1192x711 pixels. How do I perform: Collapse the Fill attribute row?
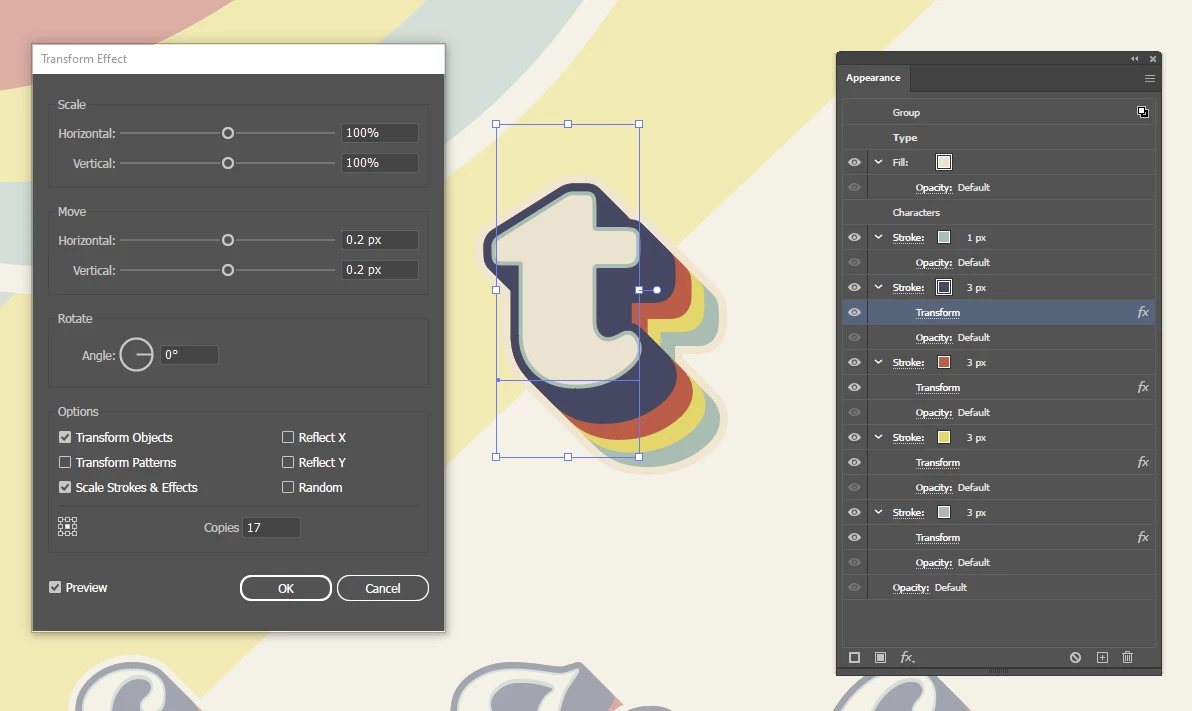pos(879,162)
